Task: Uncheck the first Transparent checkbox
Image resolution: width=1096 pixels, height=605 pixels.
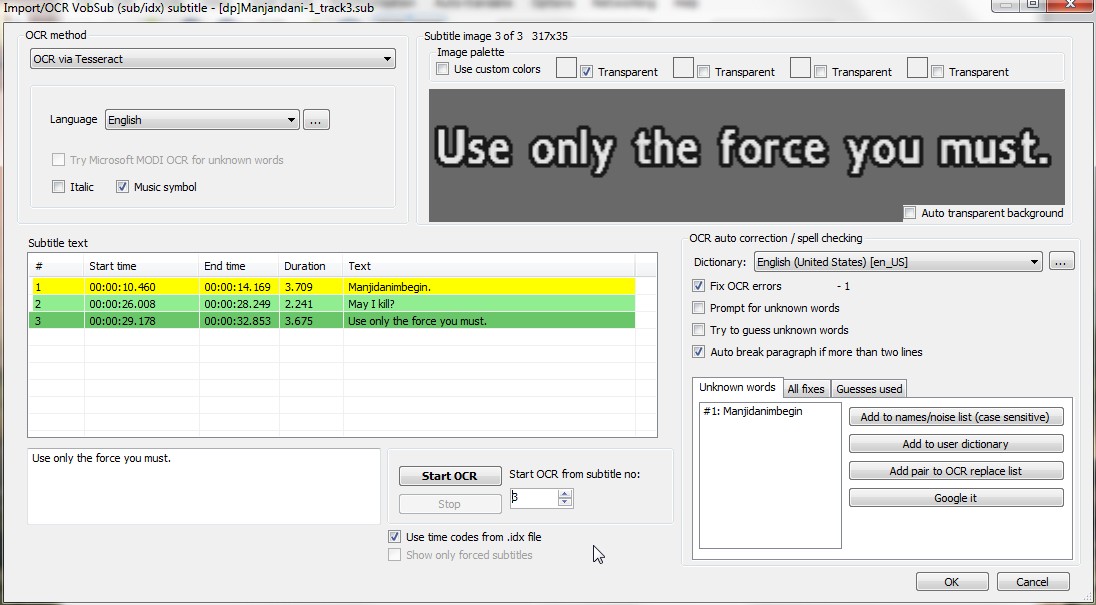Action: tap(586, 72)
